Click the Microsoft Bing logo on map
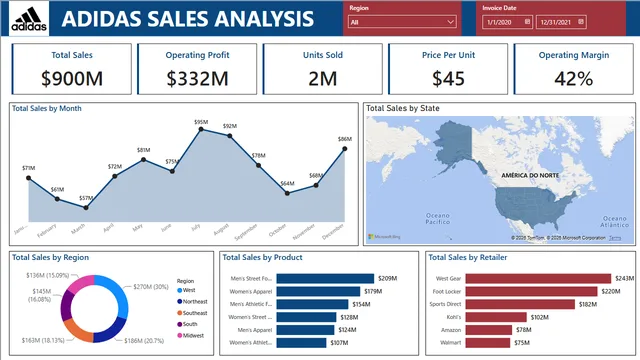The height and width of the screenshot is (360, 640). coord(384,237)
